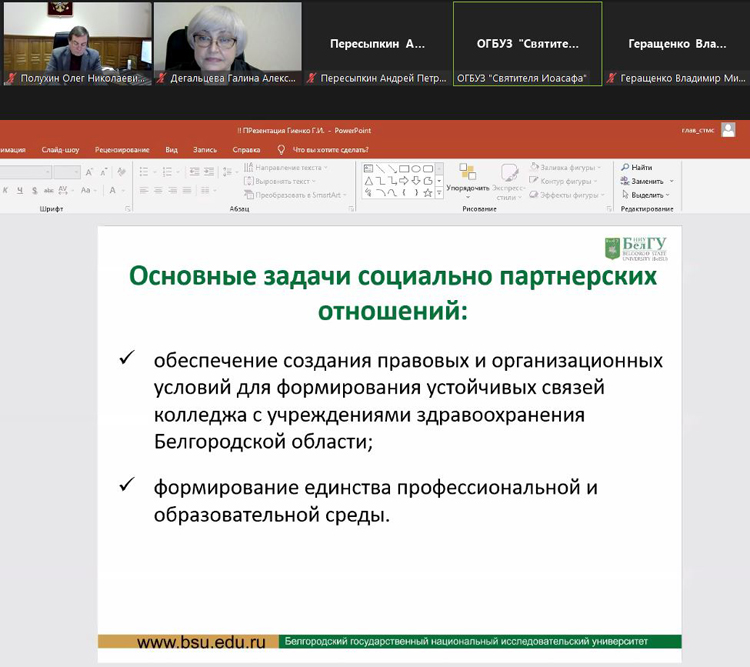Select Дегальцева Галина video thumbnail
The height and width of the screenshot is (667, 750).
point(228,43)
